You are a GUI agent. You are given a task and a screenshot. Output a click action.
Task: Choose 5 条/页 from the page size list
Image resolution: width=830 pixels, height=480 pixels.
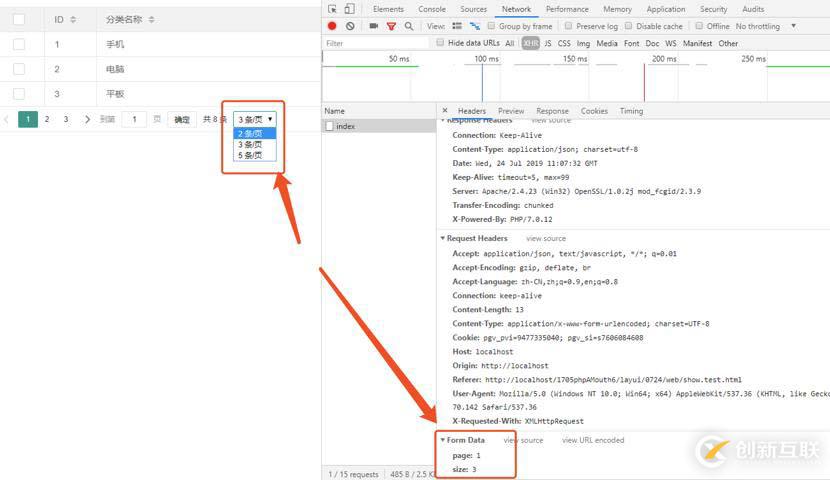click(x=250, y=155)
